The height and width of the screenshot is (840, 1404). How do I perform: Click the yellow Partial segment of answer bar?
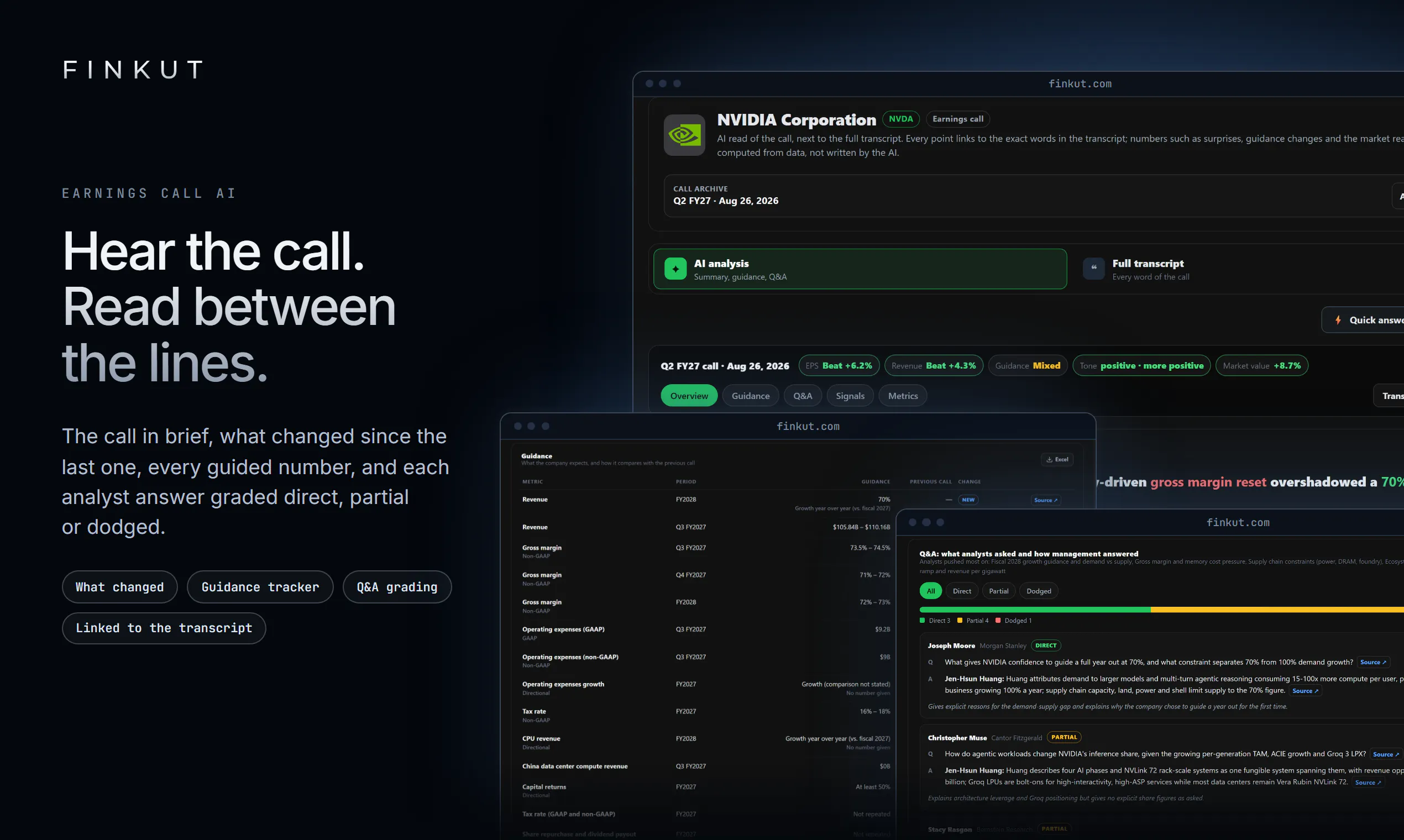click(1277, 610)
